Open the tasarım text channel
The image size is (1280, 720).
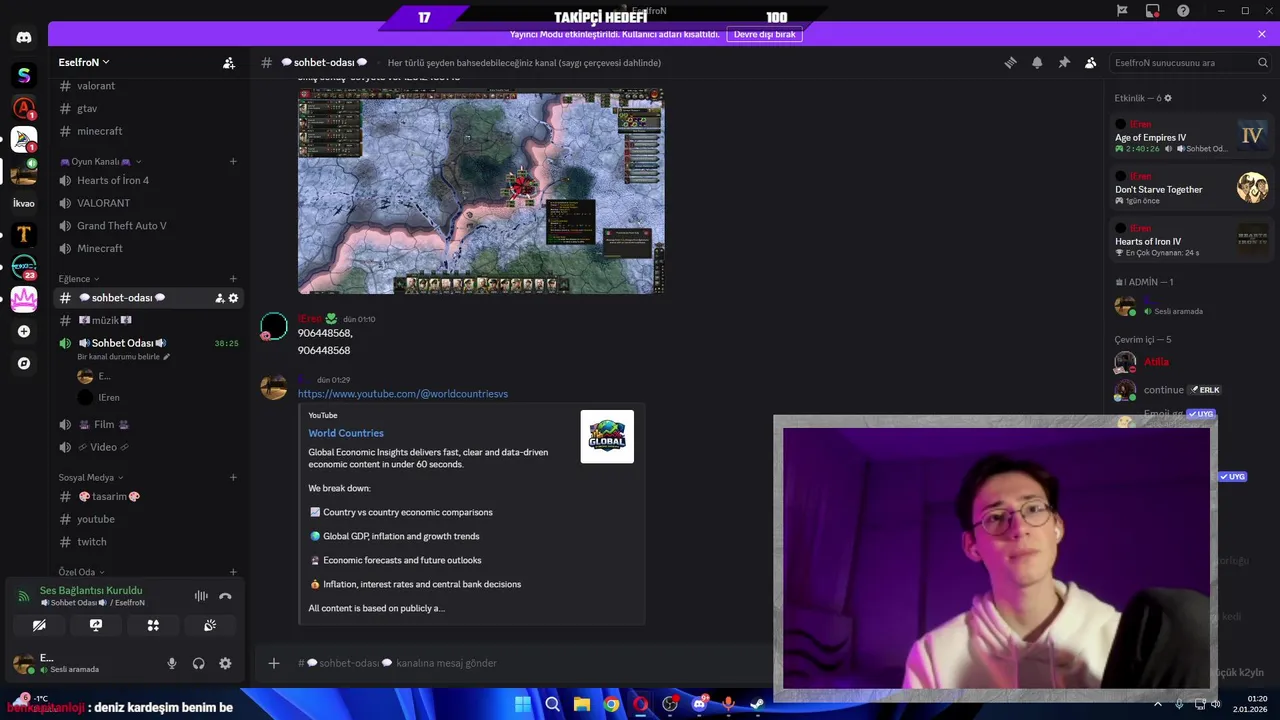point(147,496)
